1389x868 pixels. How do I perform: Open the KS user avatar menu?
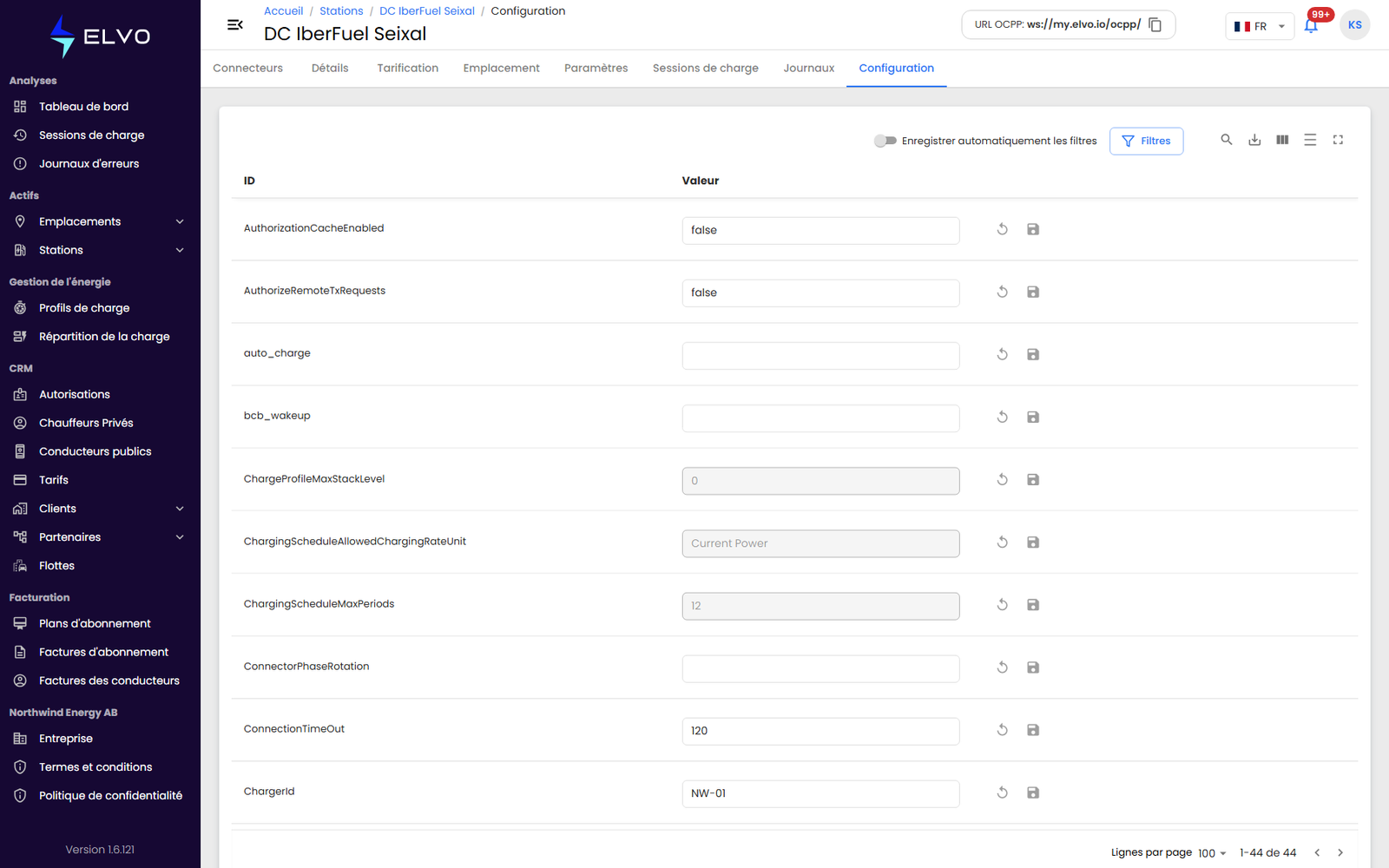point(1354,25)
